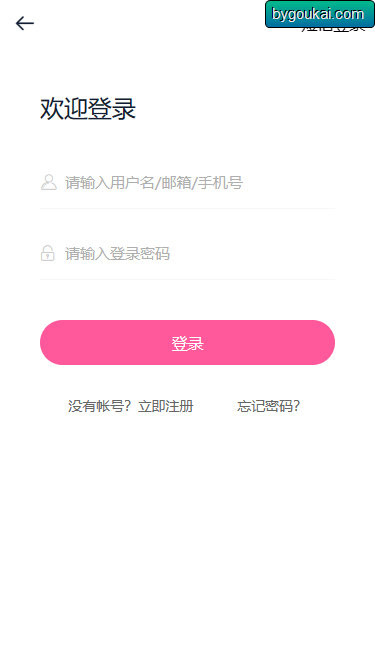The height and width of the screenshot is (667, 375).
Task: Tap the pink 登录 button
Action: (x=188, y=342)
